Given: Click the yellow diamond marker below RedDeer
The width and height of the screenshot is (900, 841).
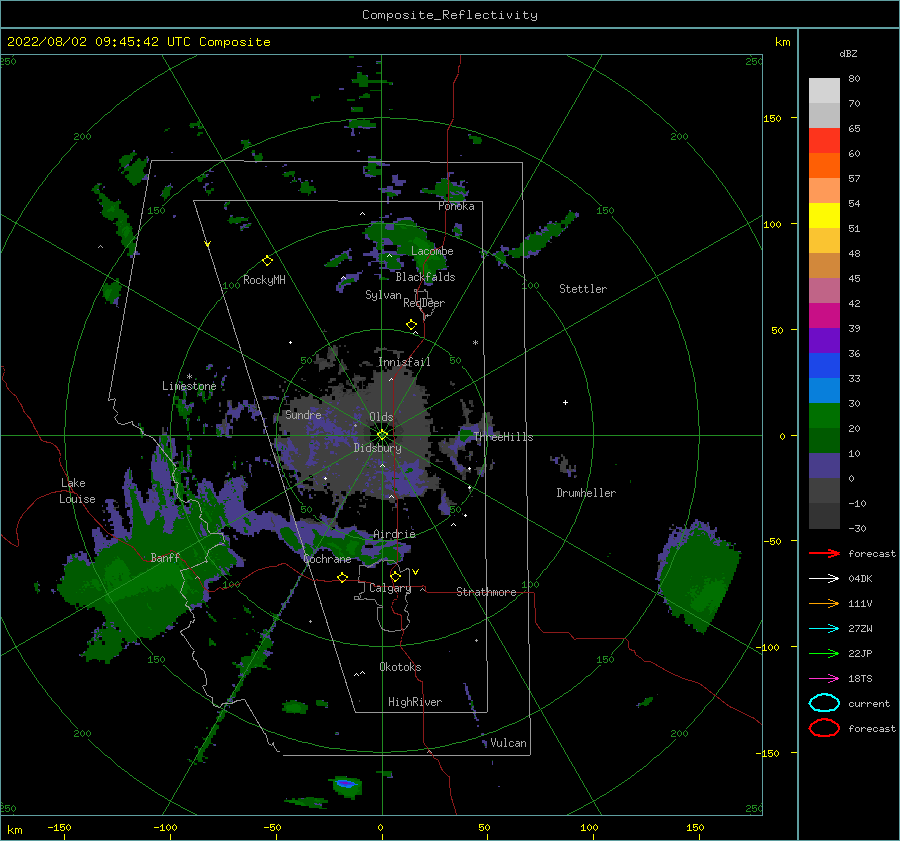Looking at the screenshot, I should (412, 325).
